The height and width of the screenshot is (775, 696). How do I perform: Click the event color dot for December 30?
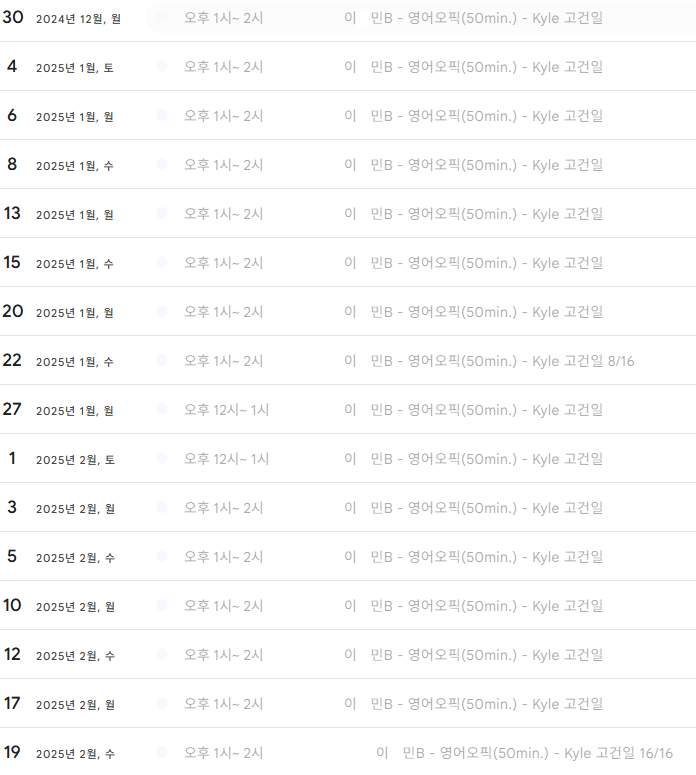pos(162,18)
